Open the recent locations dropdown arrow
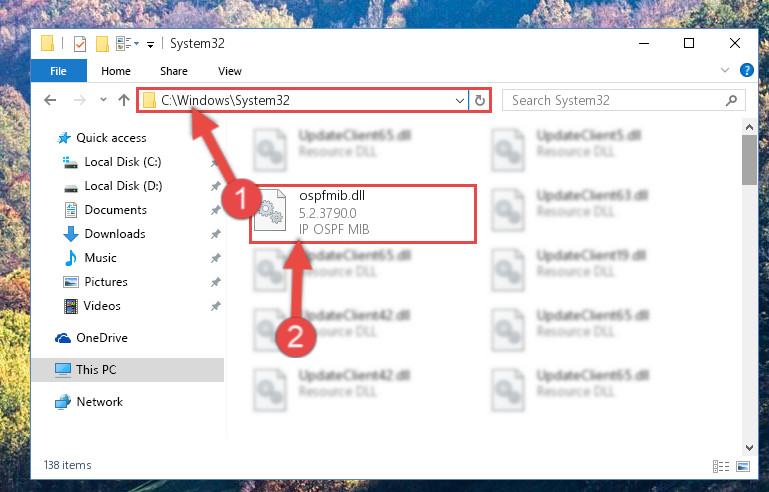 (x=103, y=100)
